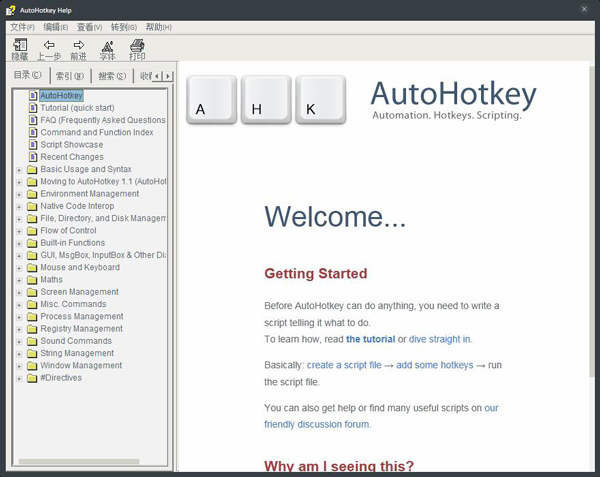Follow the 'dive straight in' link
Viewport: 600px width, 477px height.
(440, 339)
